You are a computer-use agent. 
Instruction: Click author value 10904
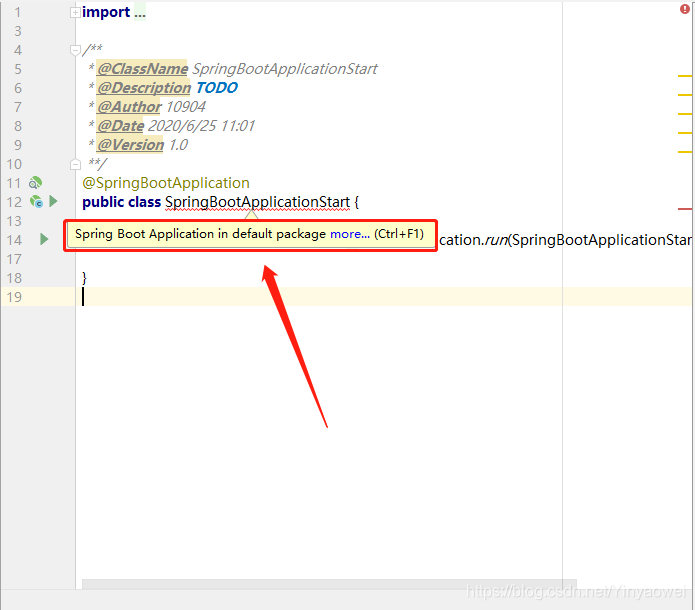pos(186,107)
